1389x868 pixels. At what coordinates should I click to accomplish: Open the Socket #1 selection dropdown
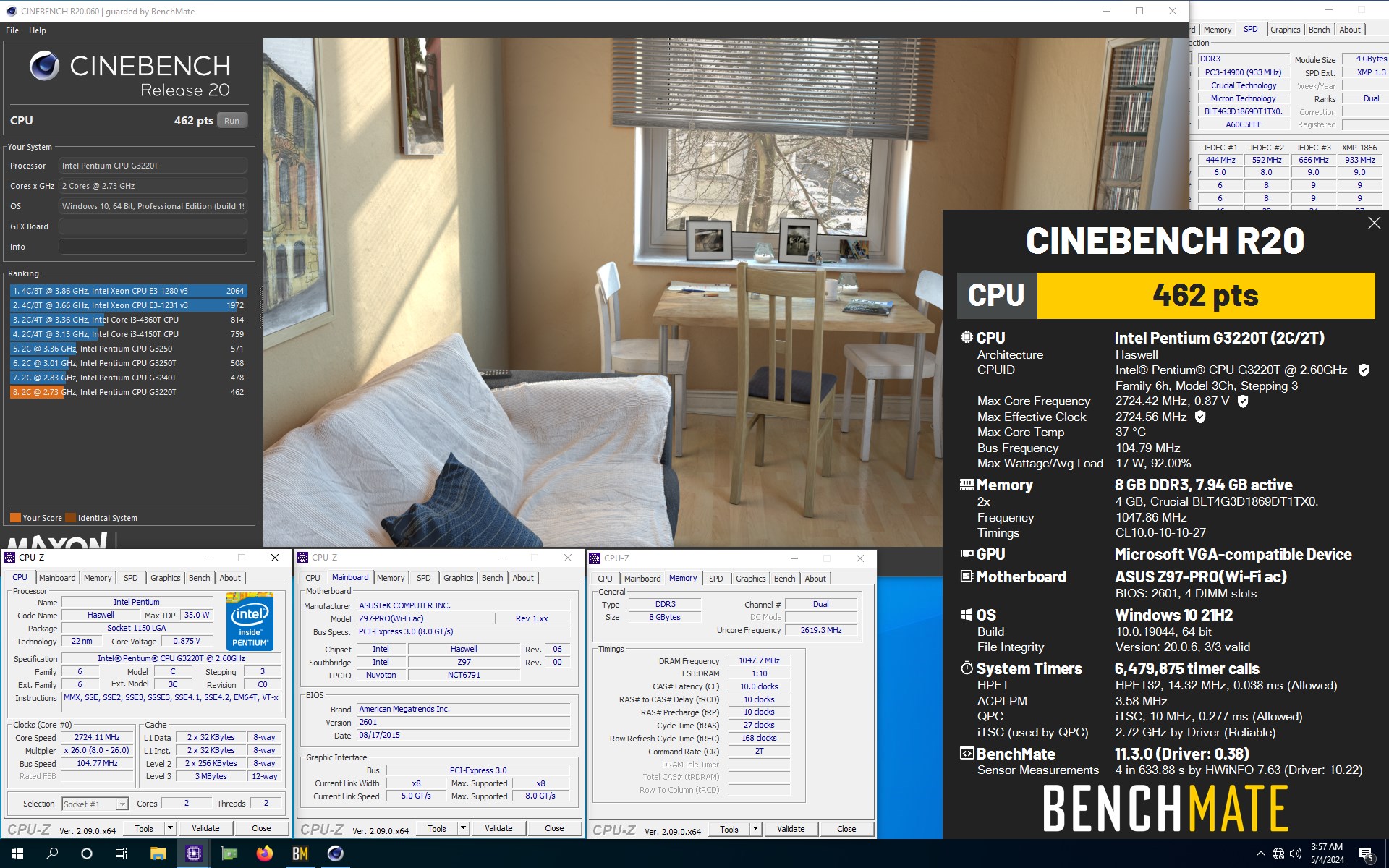pyautogui.click(x=95, y=804)
